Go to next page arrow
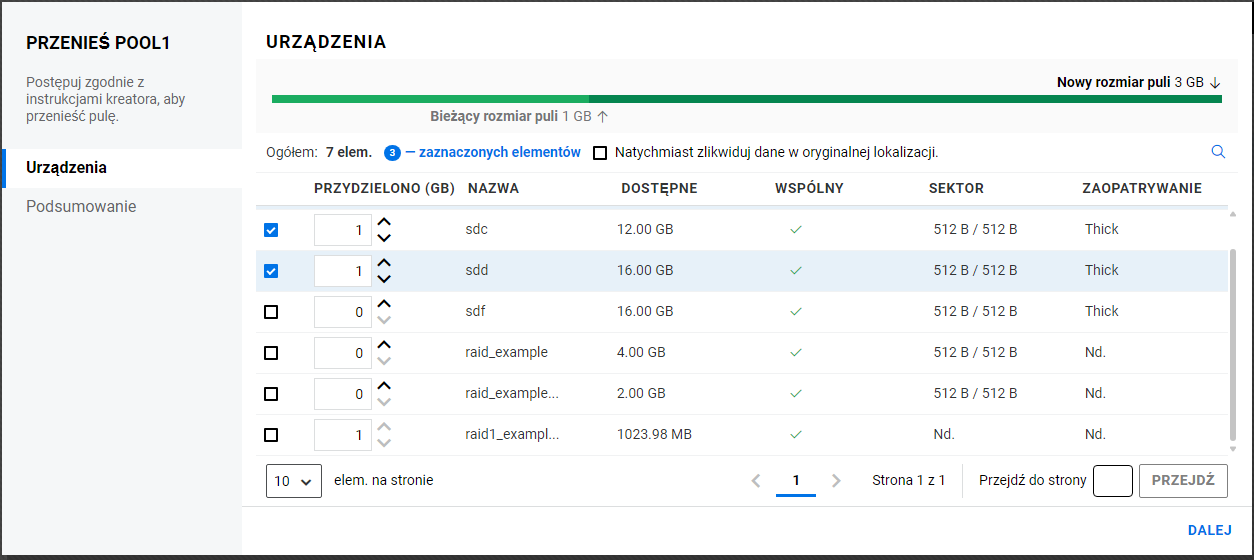This screenshot has height=560, width=1254. click(x=837, y=481)
